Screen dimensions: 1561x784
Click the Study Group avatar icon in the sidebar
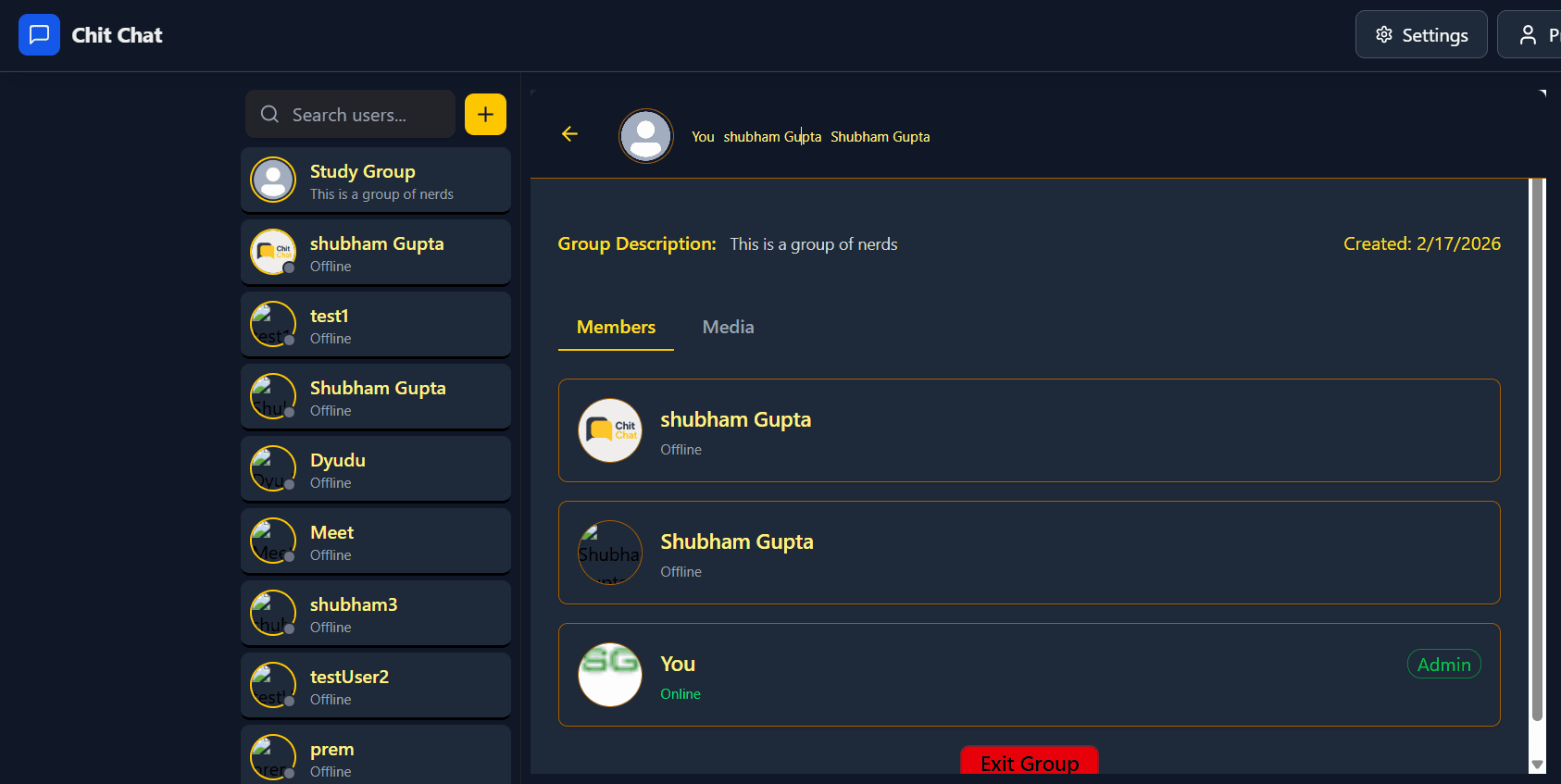[x=273, y=180]
